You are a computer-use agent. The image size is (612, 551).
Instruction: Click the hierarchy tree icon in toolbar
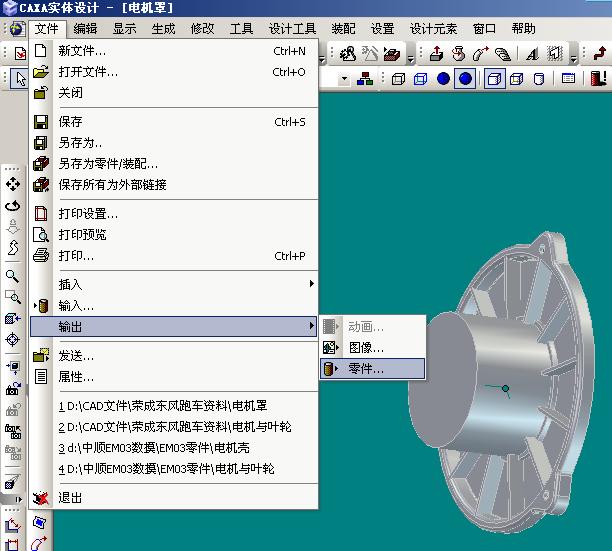tap(365, 79)
